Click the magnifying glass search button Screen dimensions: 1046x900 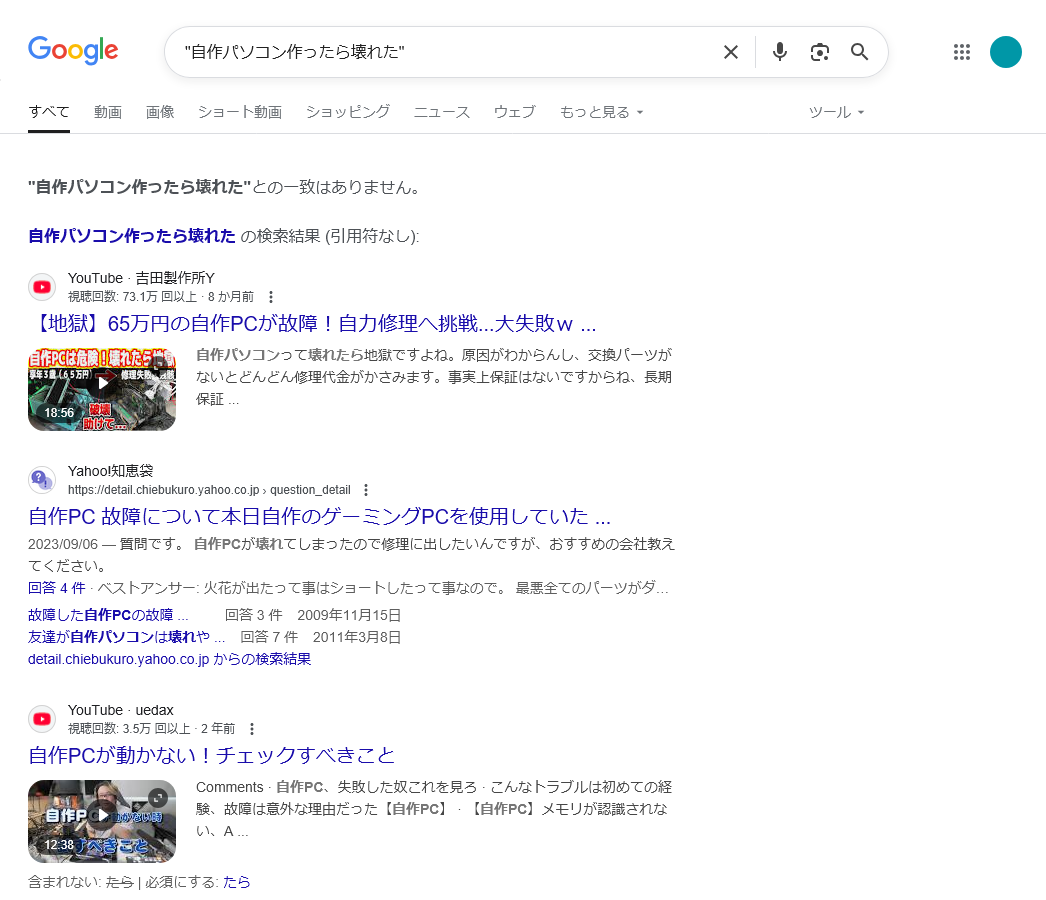click(859, 52)
